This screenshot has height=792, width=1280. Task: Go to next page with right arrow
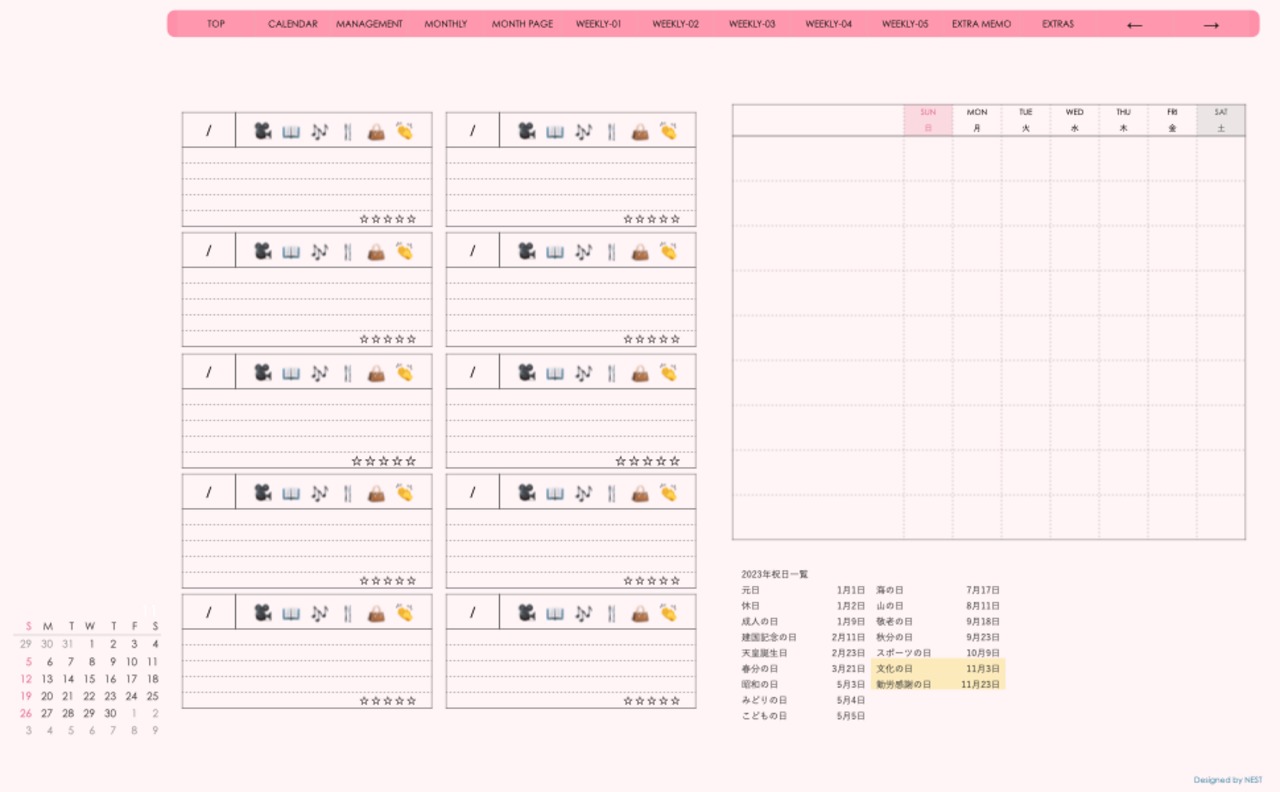1210,25
